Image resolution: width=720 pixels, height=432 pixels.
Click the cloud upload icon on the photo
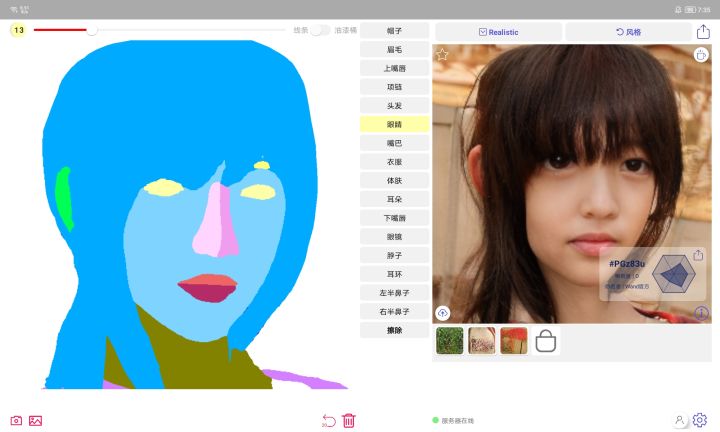(443, 313)
